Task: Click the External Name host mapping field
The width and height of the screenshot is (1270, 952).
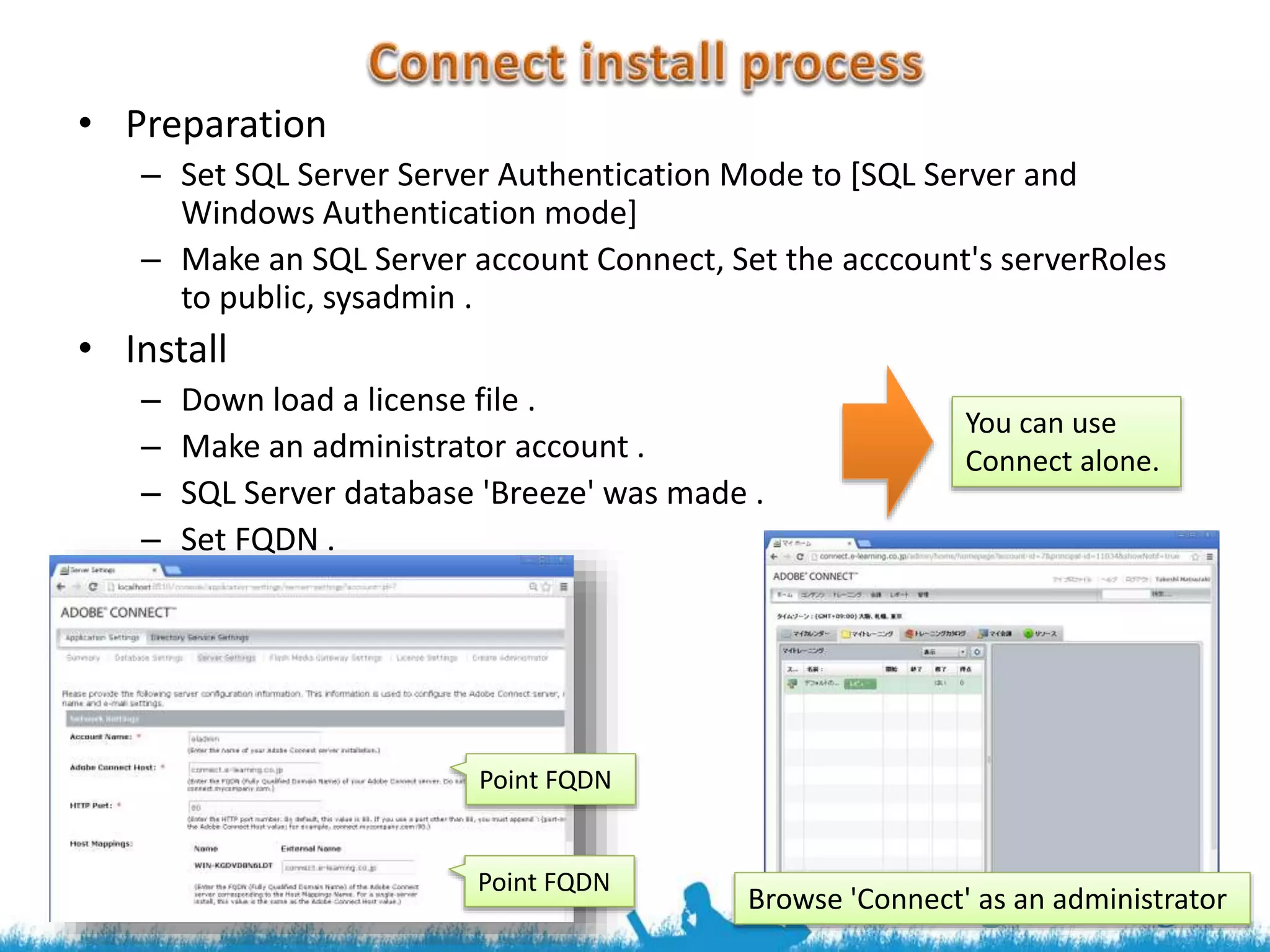Action: [x=348, y=867]
